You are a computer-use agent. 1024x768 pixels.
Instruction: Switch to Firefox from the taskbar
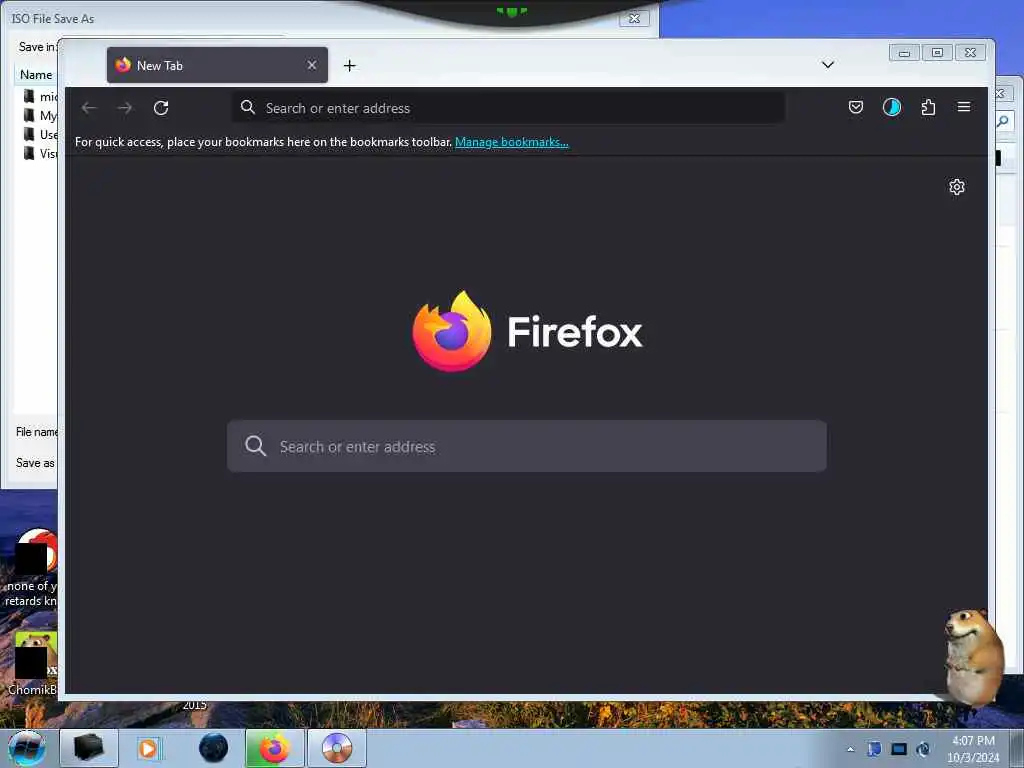(275, 748)
